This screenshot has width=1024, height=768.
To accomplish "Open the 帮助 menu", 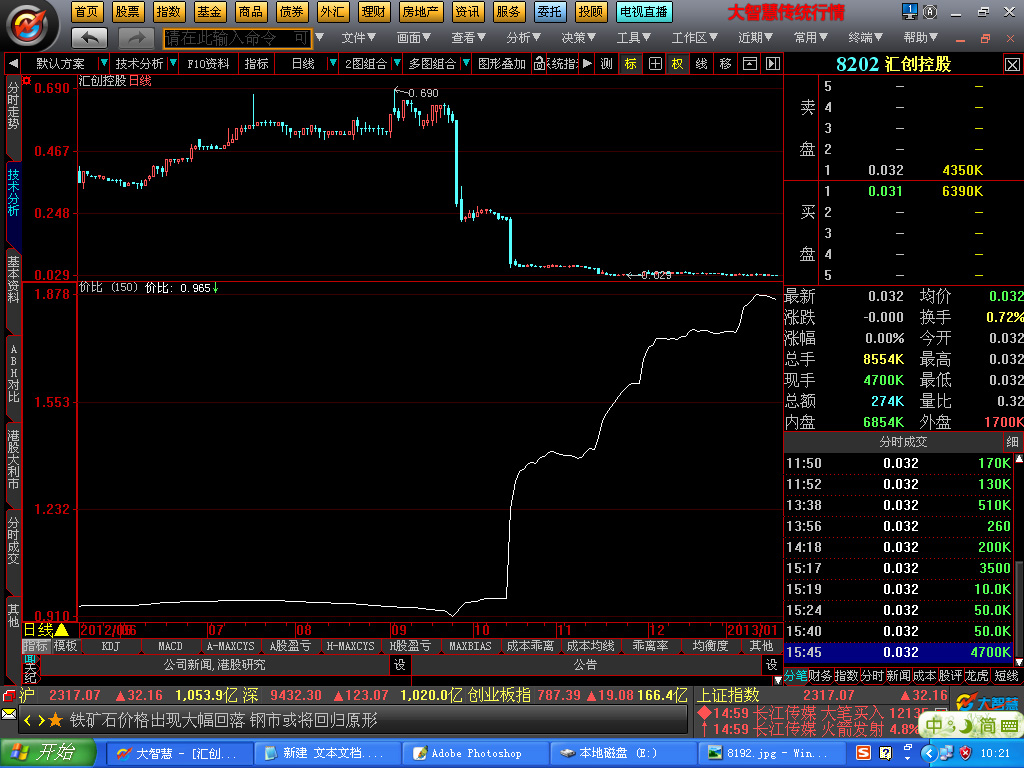I will tap(921, 38).
